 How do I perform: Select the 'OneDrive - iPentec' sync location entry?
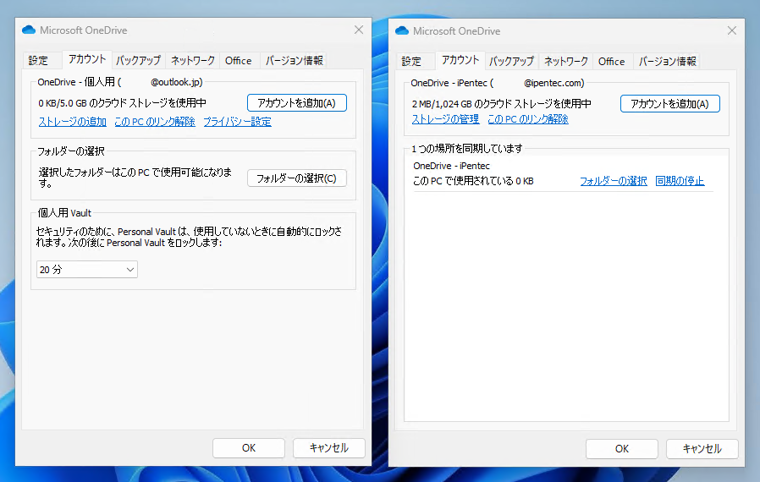451,166
